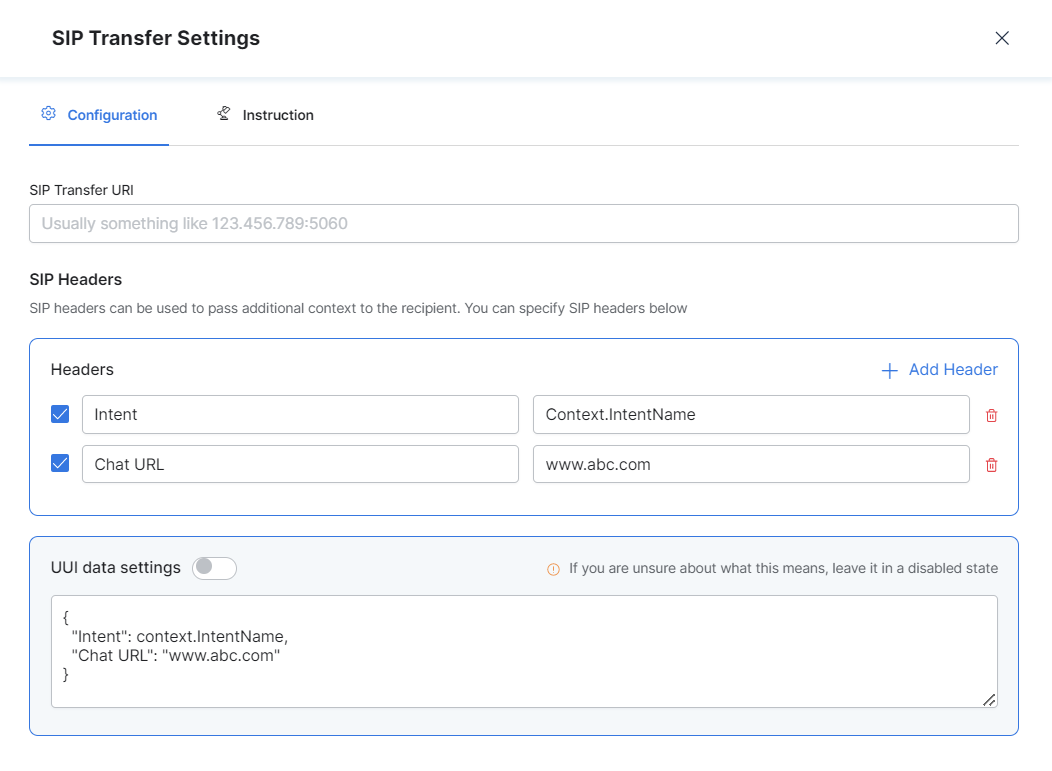Select the Intent header name field

click(x=300, y=414)
